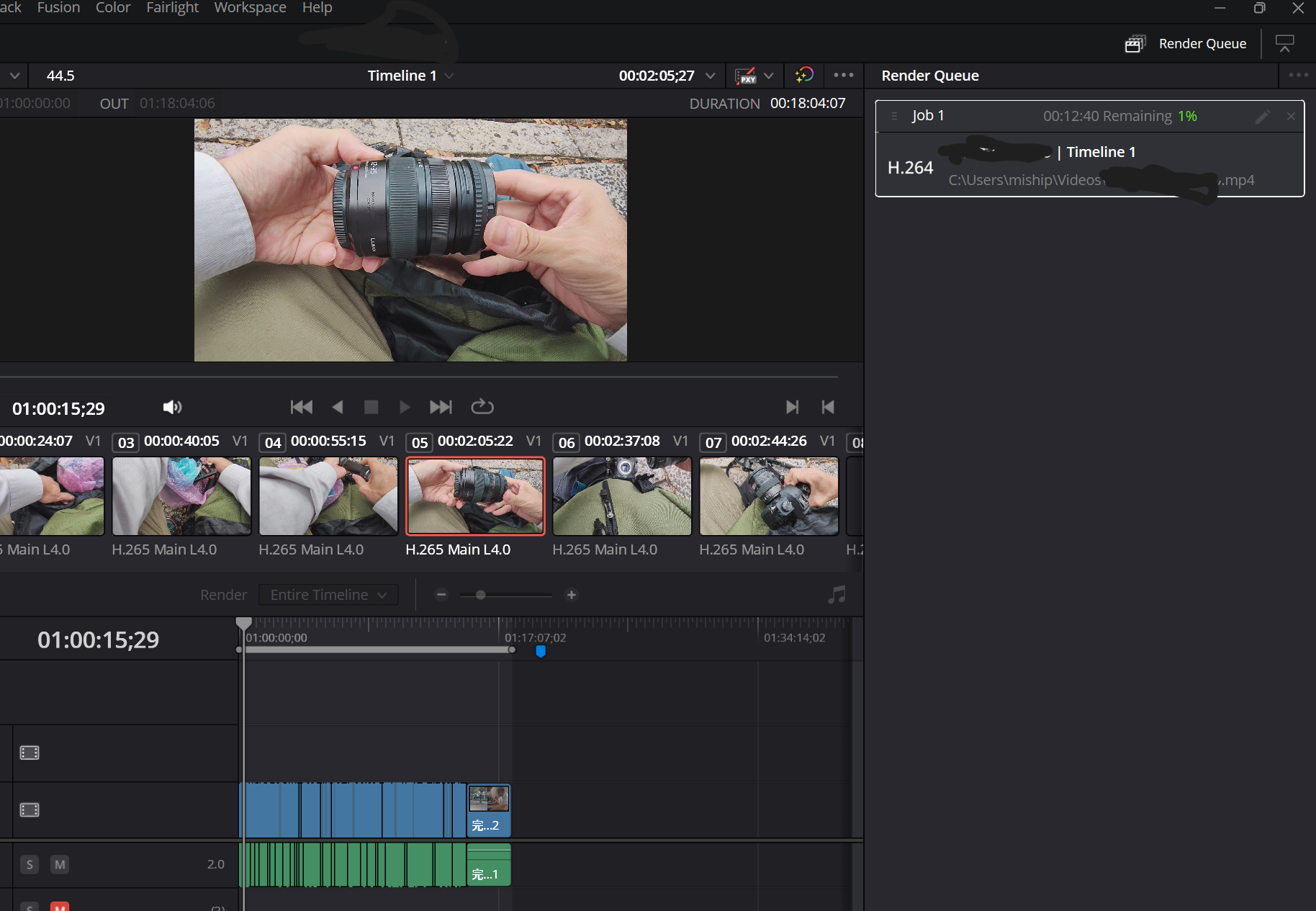Screen dimensions: 1316x911
Task: Disable the red muted M button
Action: [60, 907]
